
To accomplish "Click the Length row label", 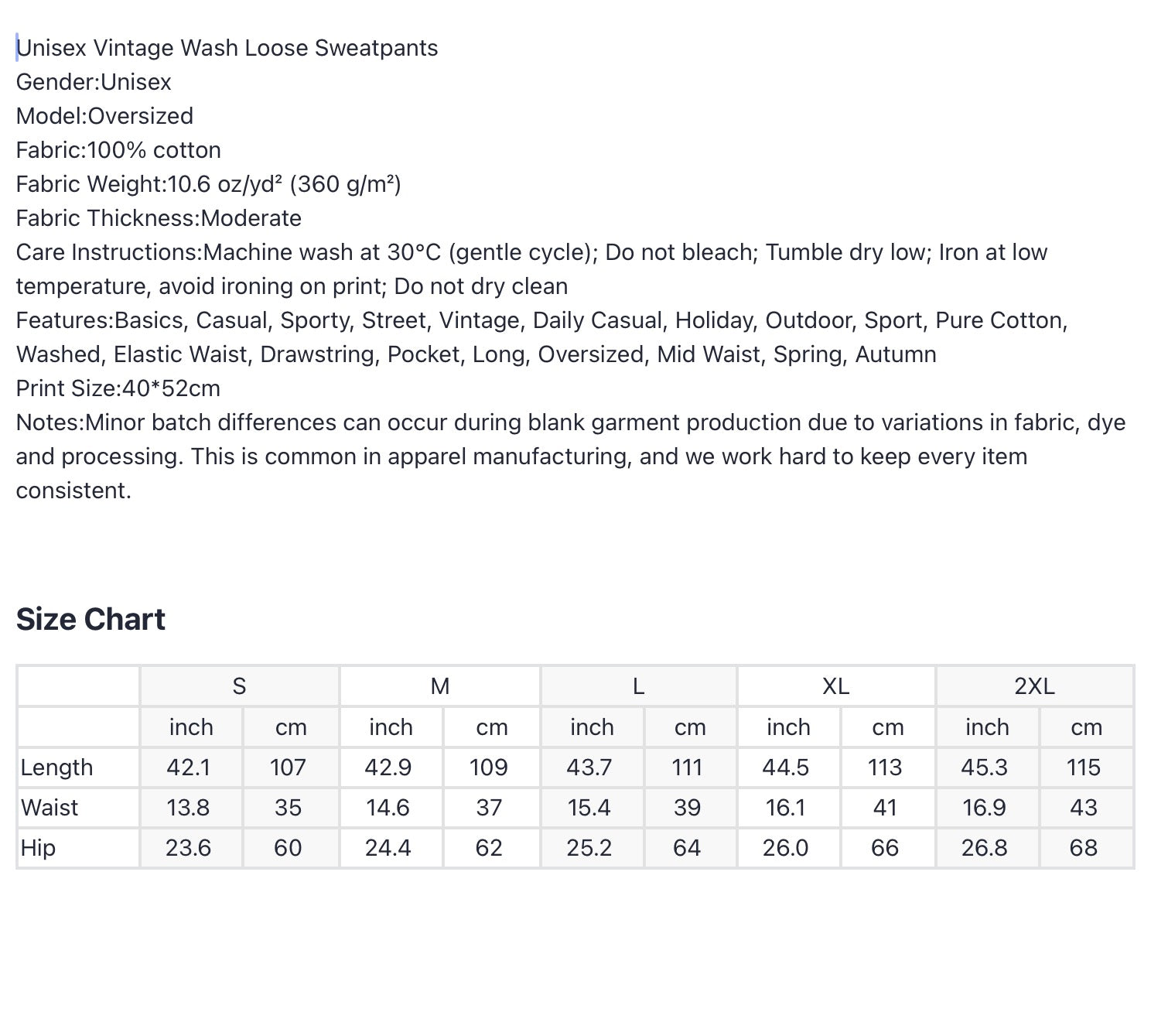I will 56,768.
